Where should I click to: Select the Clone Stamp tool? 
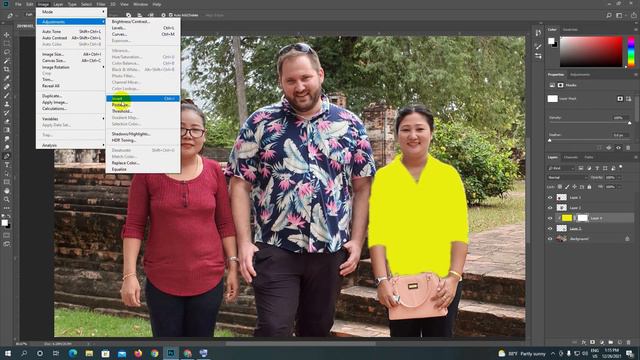coord(7,104)
